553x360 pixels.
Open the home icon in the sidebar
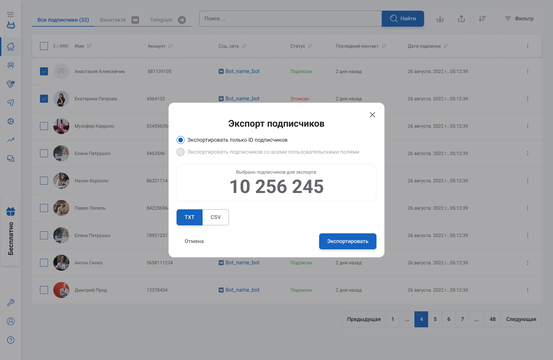11,47
